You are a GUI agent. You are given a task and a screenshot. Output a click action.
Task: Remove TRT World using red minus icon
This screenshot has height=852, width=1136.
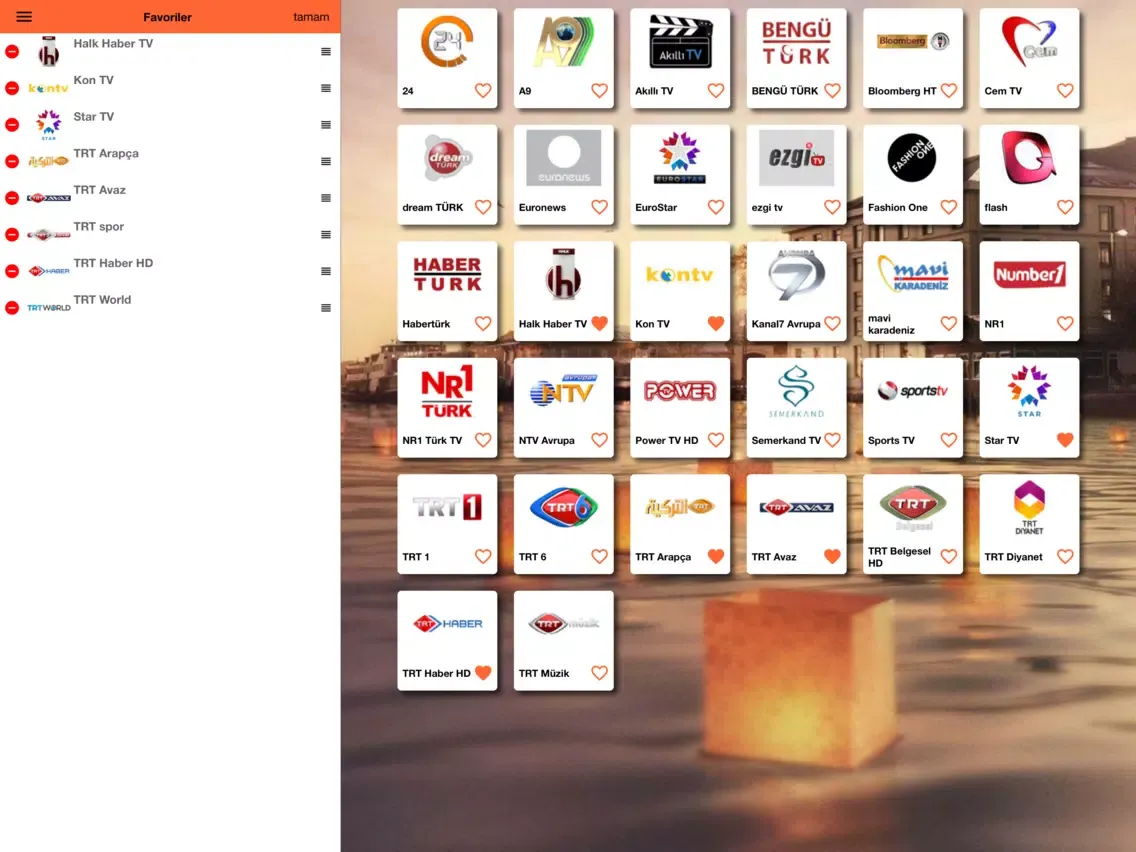pos(12,308)
